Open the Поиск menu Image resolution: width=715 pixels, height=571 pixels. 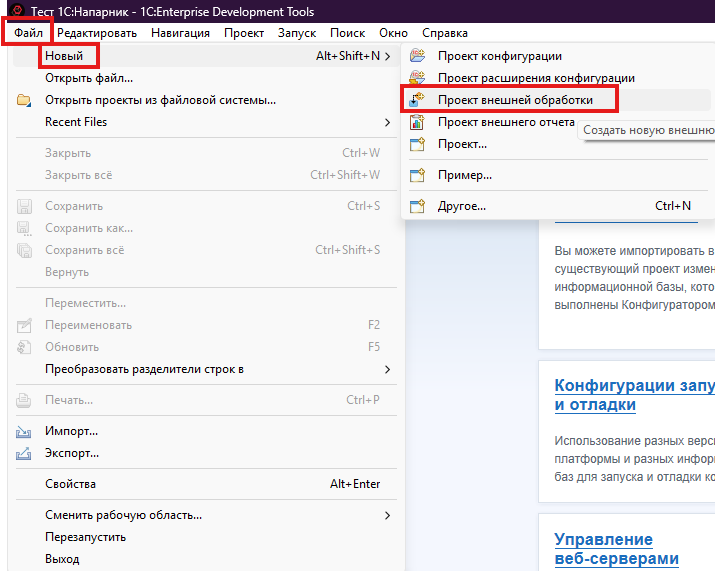coord(347,33)
